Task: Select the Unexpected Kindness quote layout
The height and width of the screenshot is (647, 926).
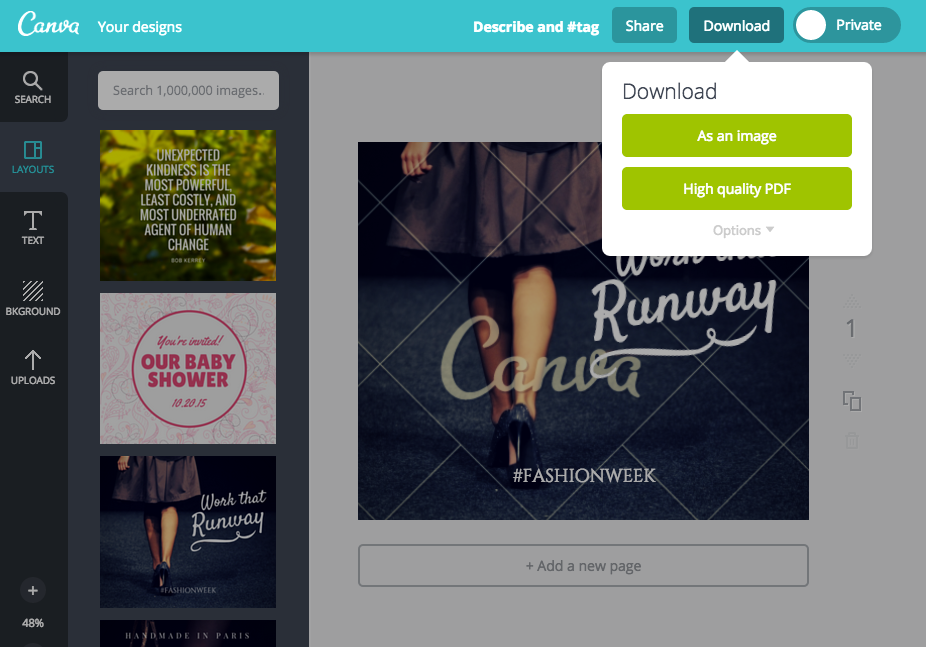Action: (x=188, y=205)
